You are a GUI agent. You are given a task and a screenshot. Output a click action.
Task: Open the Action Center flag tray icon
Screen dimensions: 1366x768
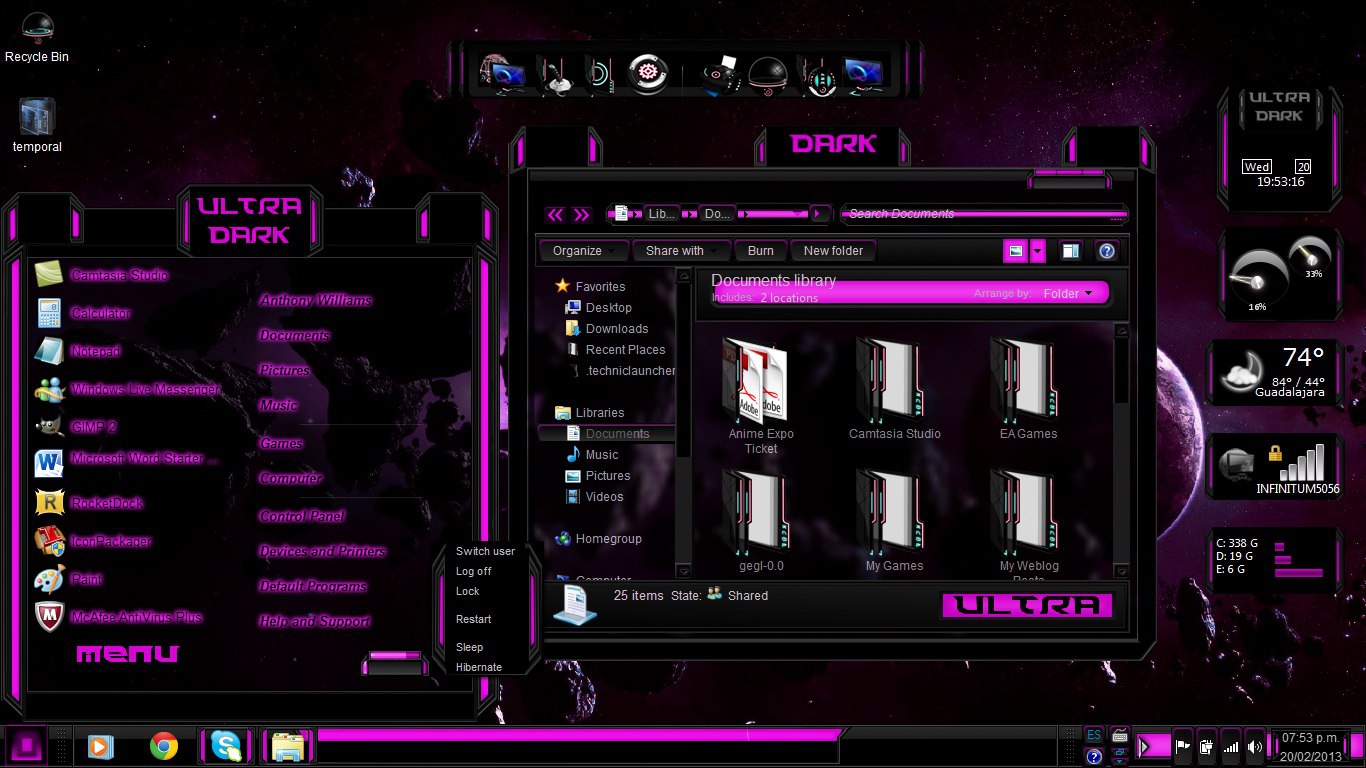[x=1182, y=746]
